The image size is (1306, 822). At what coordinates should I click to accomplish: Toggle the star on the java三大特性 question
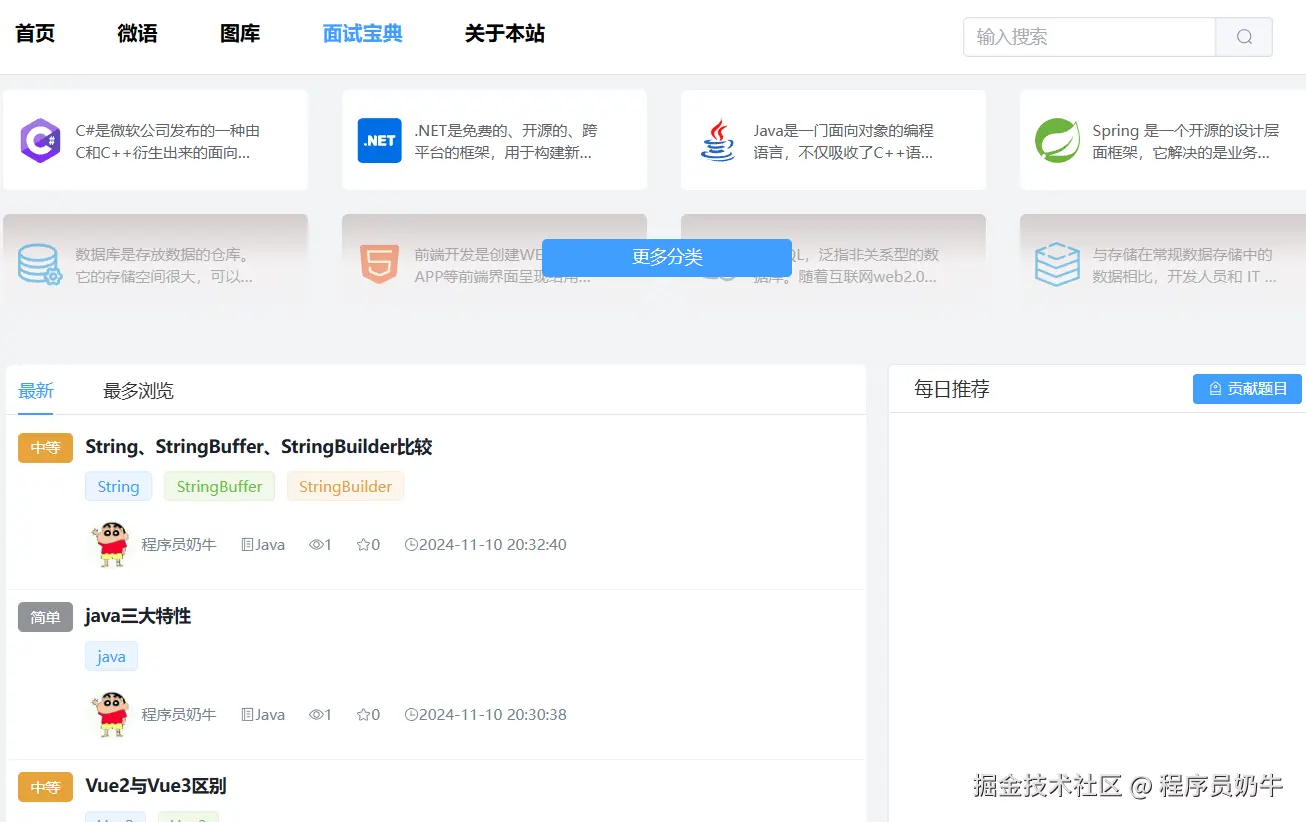click(x=362, y=714)
